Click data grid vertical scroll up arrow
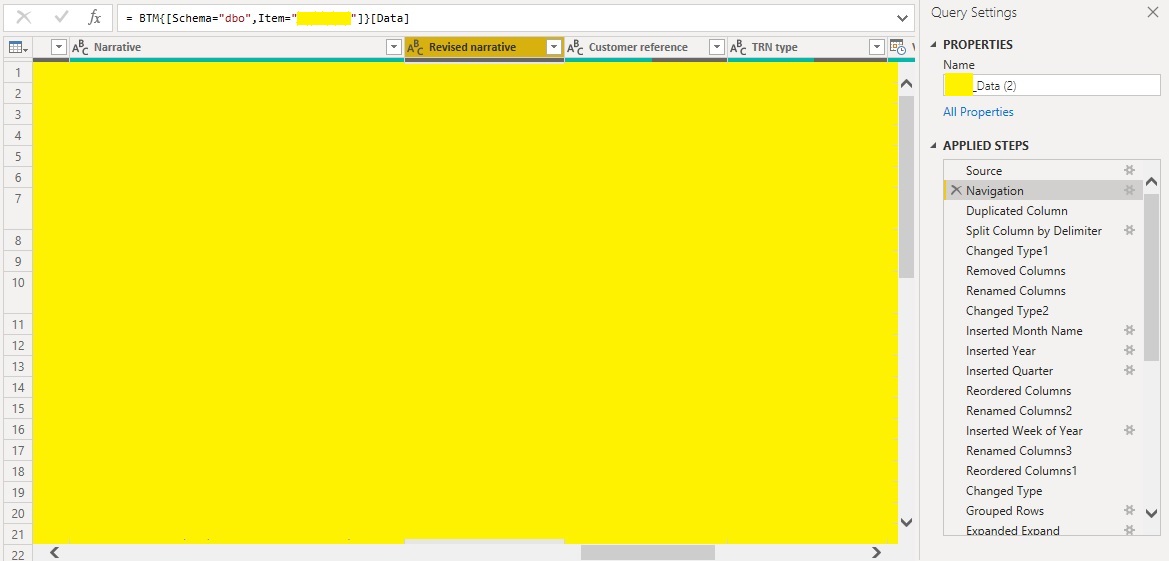This screenshot has width=1169, height=561. coord(907,84)
